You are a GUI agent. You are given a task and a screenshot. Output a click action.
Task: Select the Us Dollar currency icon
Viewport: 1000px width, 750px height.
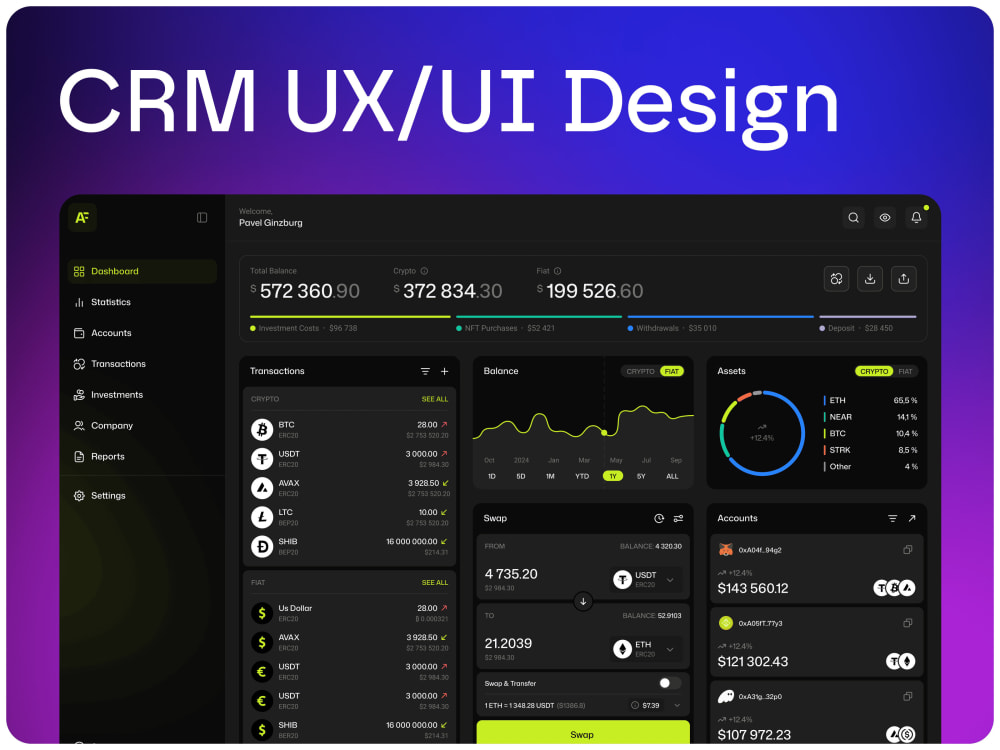[262, 614]
